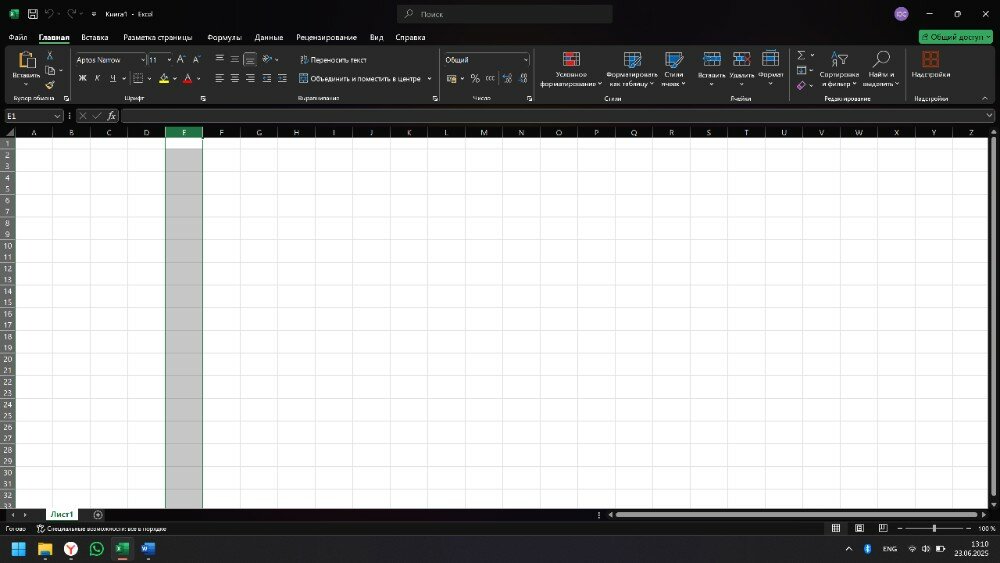The height and width of the screenshot is (563, 1000).
Task: Apply the red font color A
Action: tap(188, 78)
